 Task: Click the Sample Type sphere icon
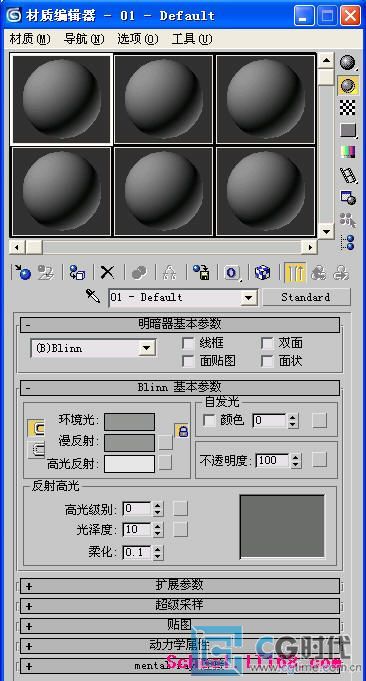pyautogui.click(x=347, y=63)
